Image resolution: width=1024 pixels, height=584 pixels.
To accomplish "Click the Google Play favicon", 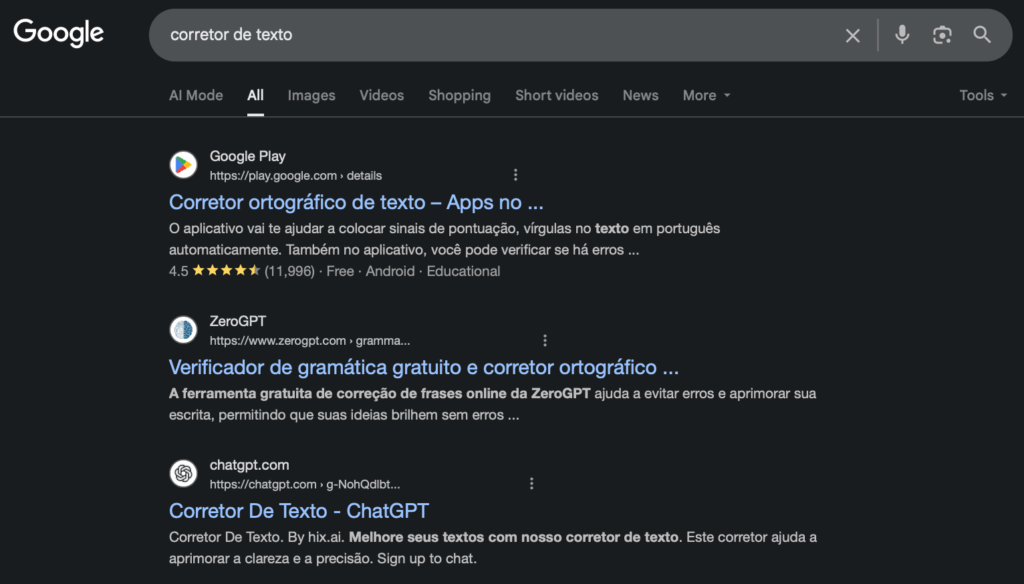I will (x=183, y=165).
